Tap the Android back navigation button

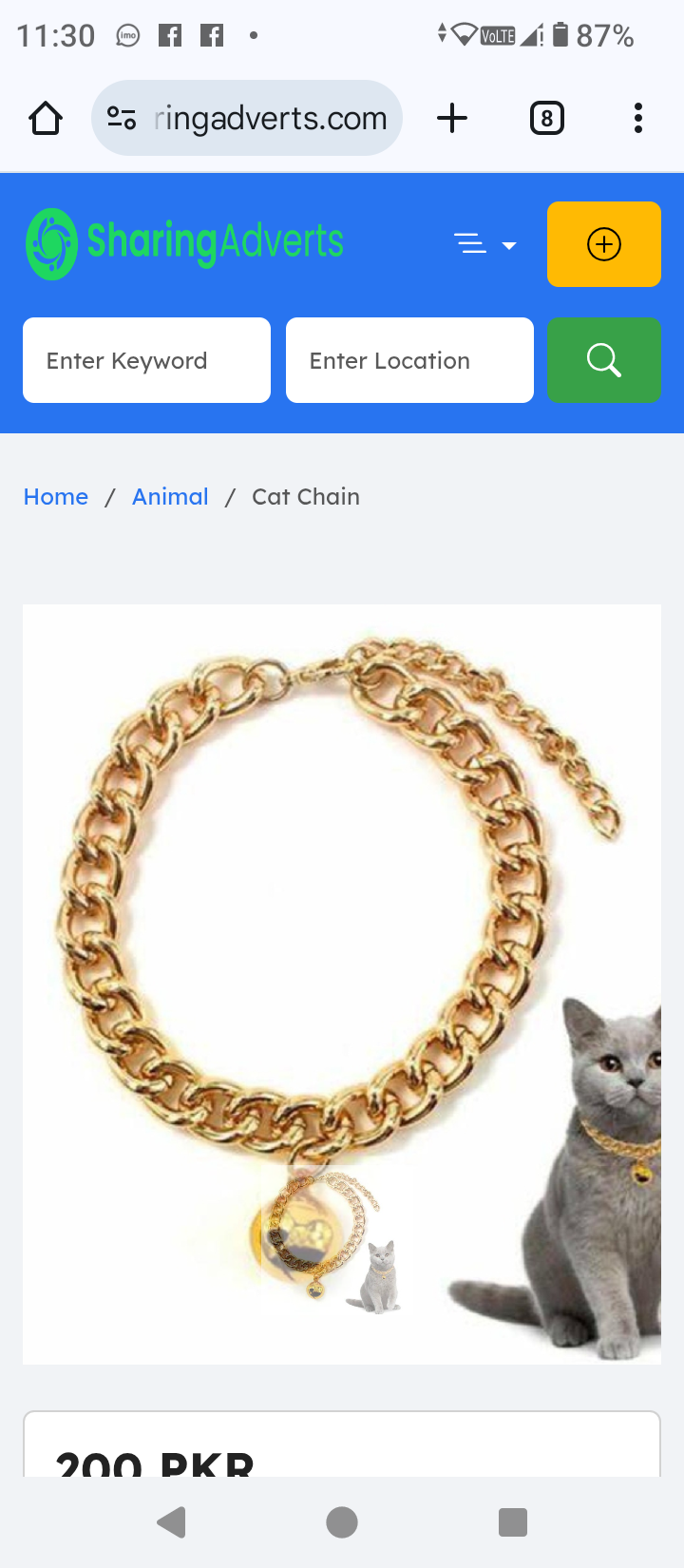[172, 1522]
